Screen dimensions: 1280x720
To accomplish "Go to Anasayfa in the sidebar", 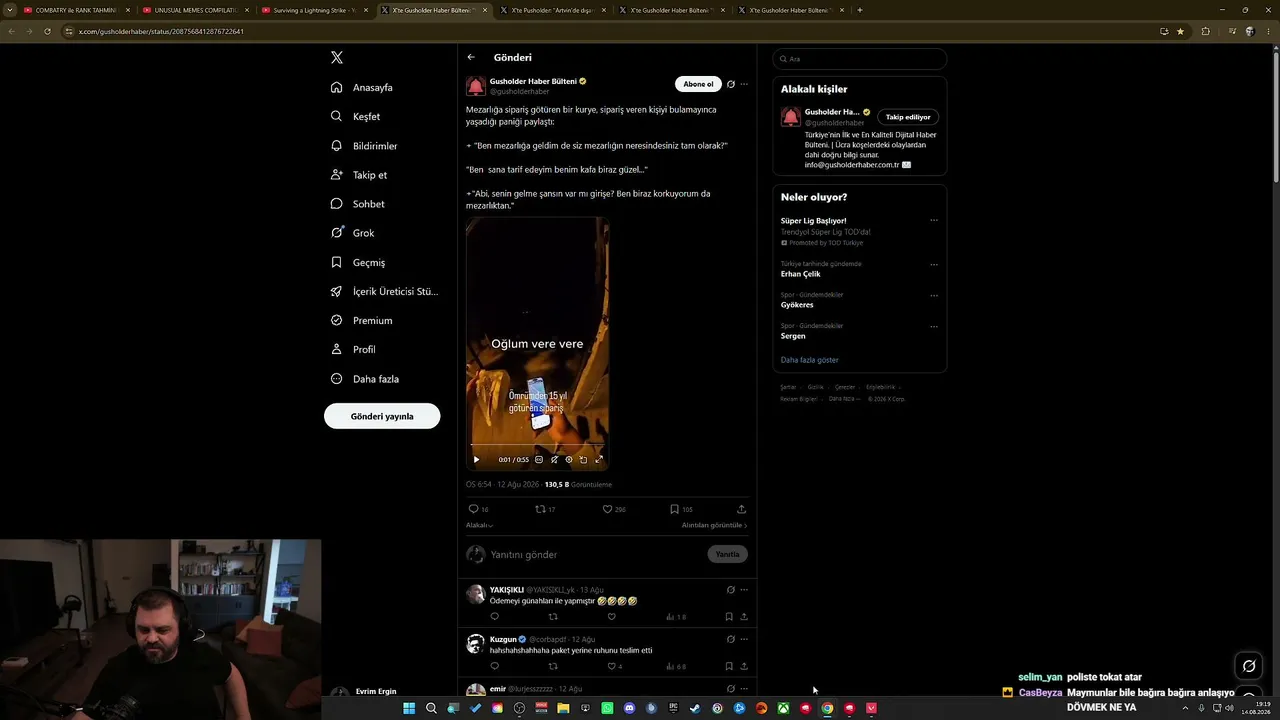I will (x=362, y=87).
